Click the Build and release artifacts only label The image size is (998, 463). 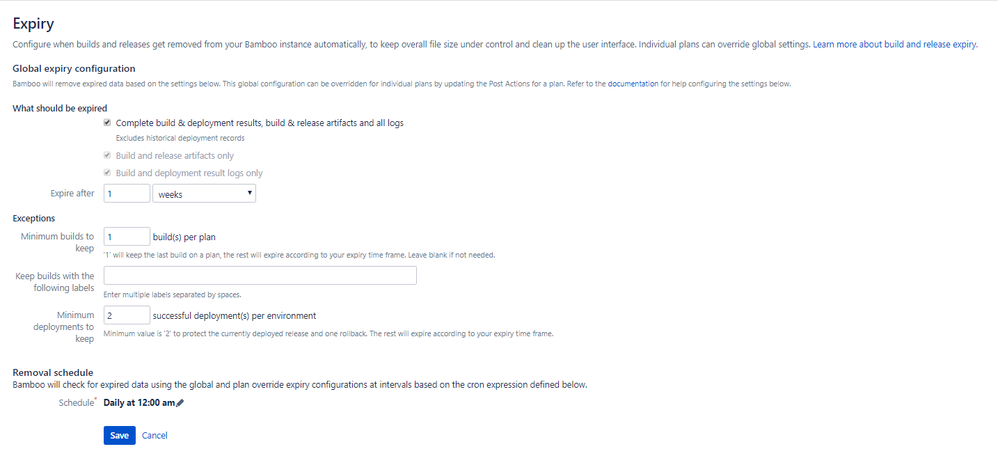click(174, 155)
